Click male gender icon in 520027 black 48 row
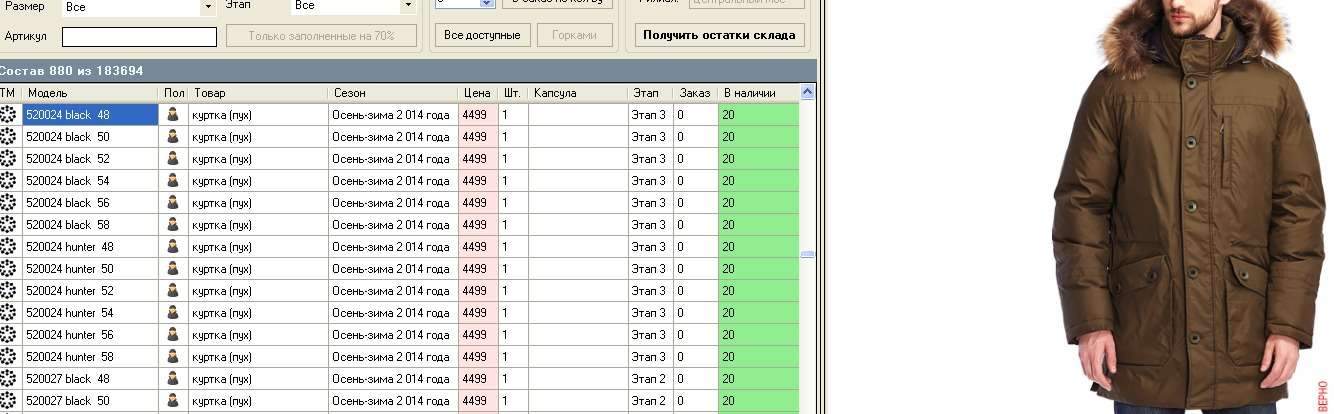 point(173,379)
